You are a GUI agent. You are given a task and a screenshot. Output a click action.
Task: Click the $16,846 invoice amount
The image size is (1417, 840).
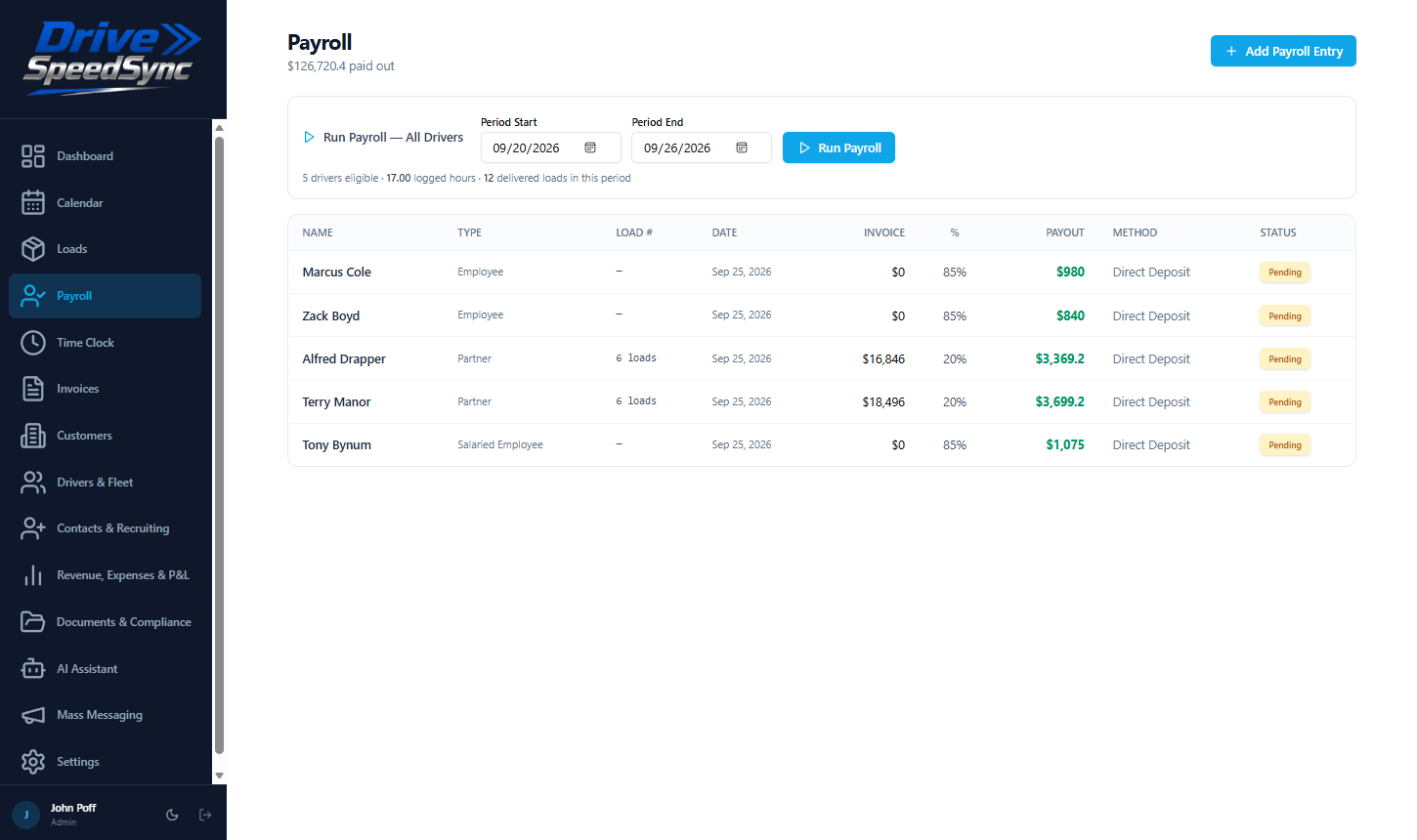pos(883,358)
